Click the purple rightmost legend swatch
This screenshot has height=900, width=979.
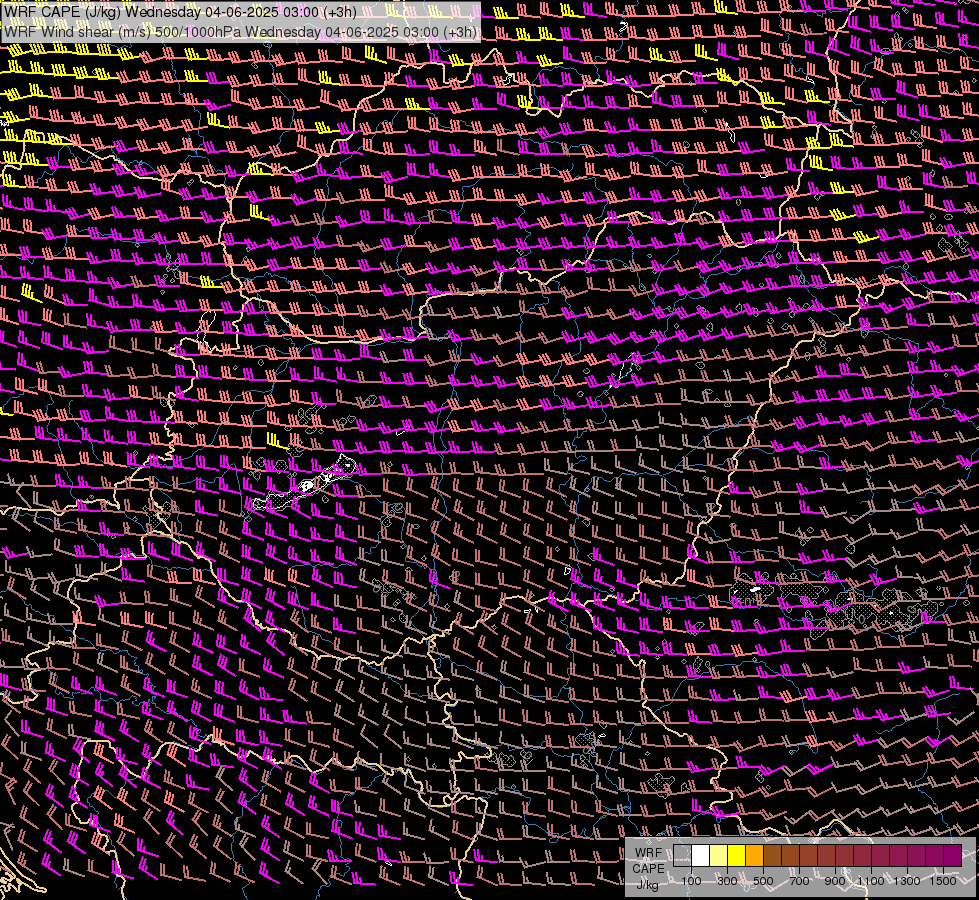(x=952, y=856)
